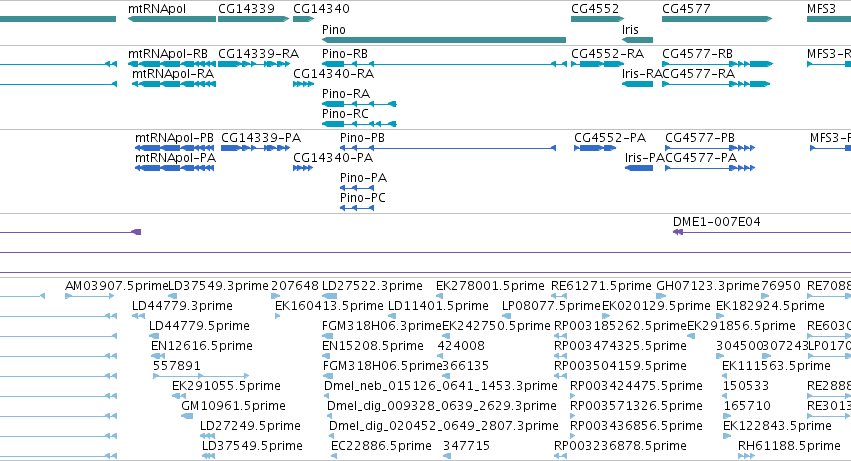
Task: Click the EK020129.5prime EST label
Action: [x=656, y=306]
